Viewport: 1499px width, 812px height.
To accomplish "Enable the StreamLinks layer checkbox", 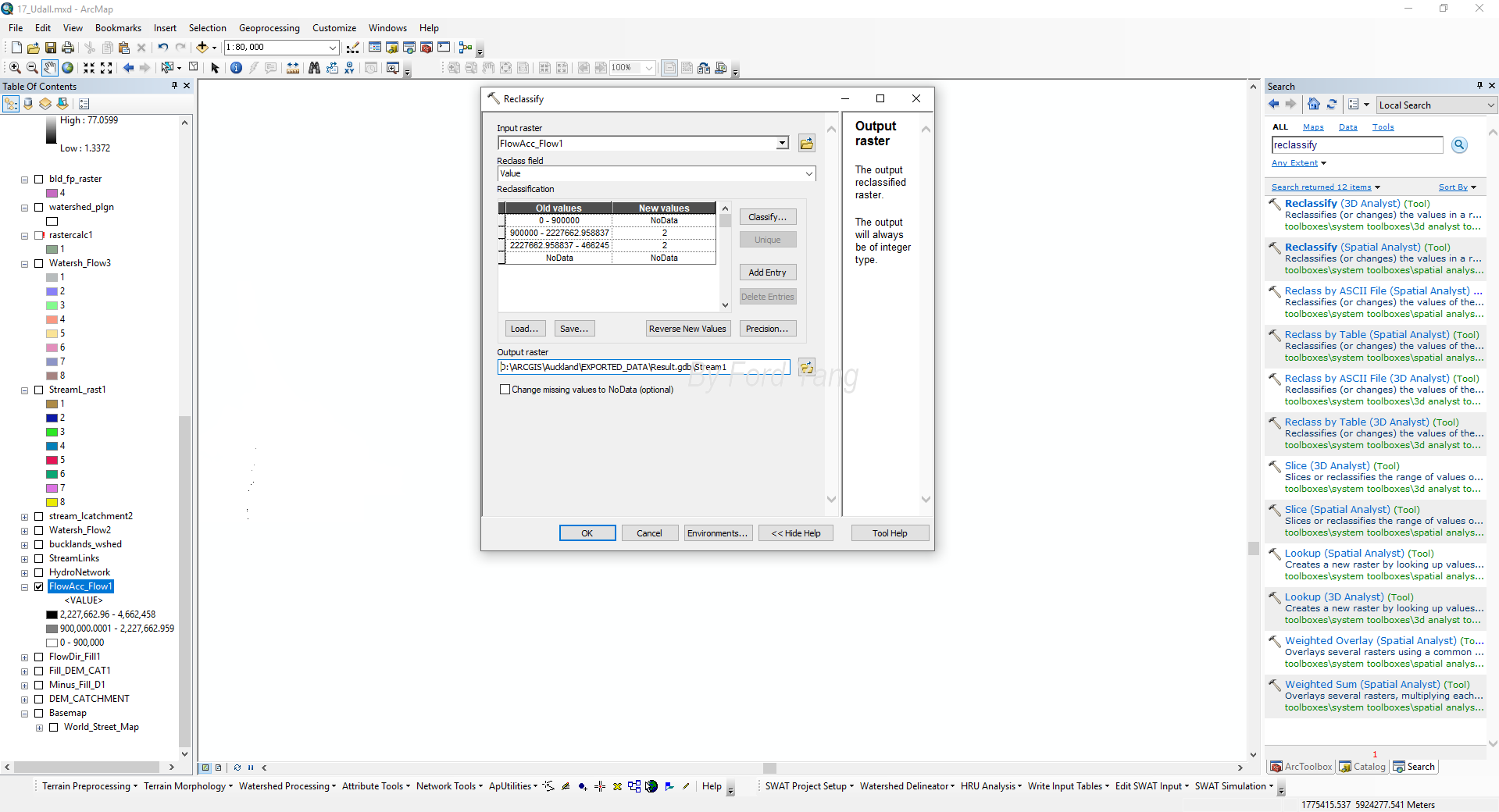I will pyautogui.click(x=38, y=558).
